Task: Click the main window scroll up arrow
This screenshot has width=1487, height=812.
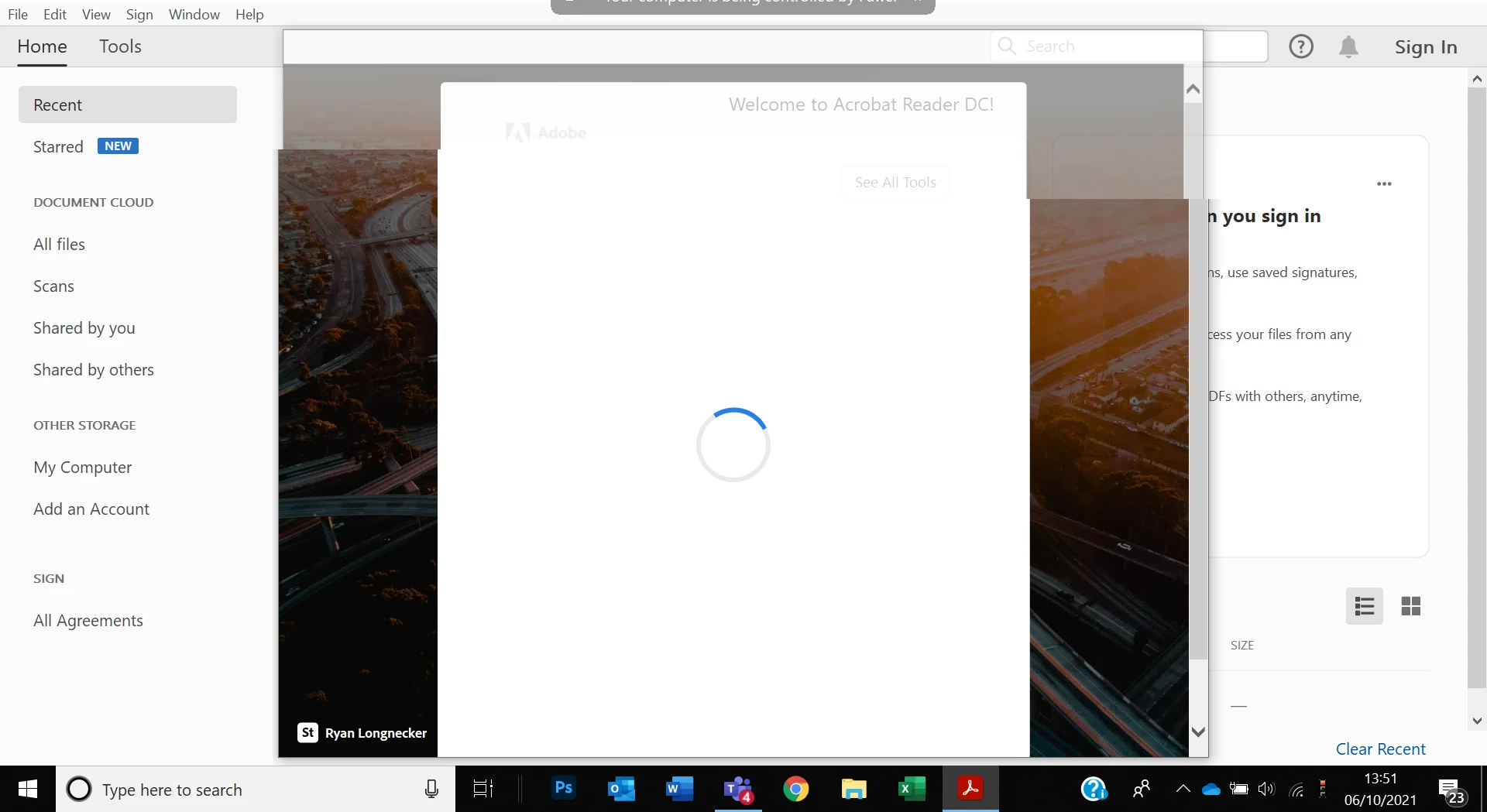Action: (x=1477, y=78)
